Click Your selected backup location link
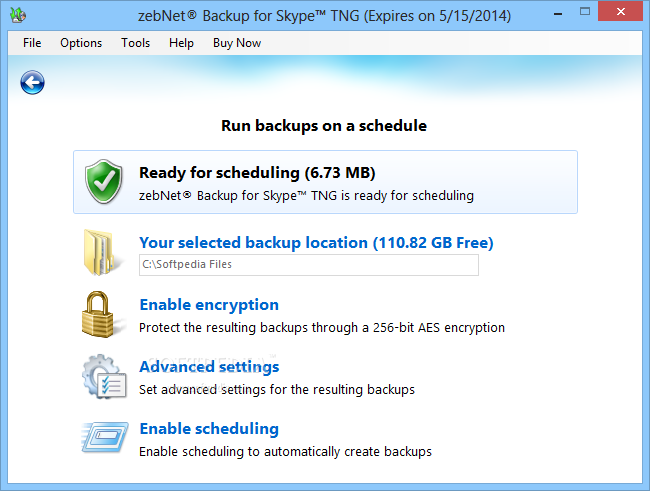 pyautogui.click(x=316, y=243)
